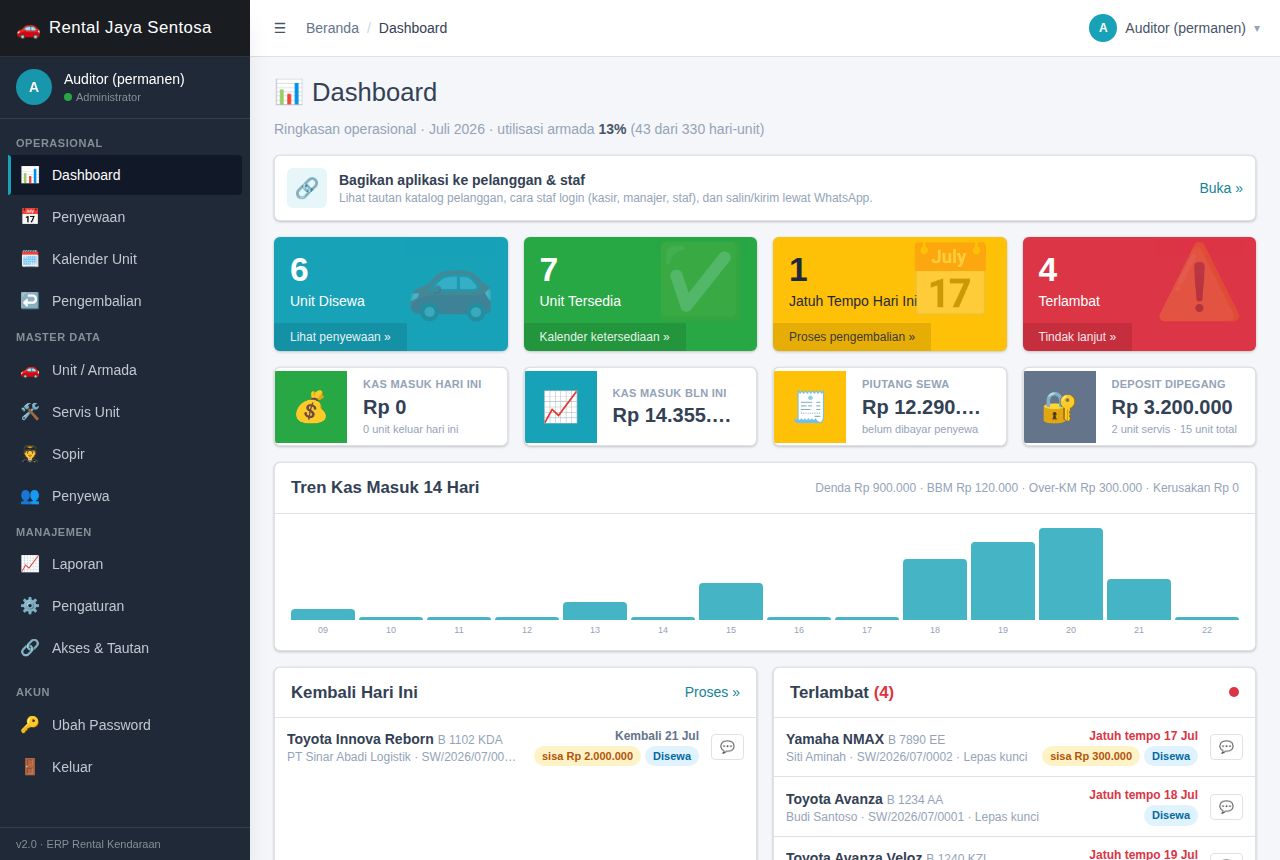The width and height of the screenshot is (1280, 860).
Task: Toggle sidebar with hamburger menu icon
Action: 280,28
